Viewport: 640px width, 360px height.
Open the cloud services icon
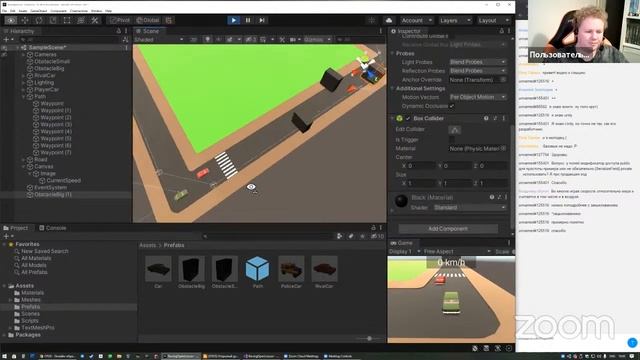(x=389, y=20)
